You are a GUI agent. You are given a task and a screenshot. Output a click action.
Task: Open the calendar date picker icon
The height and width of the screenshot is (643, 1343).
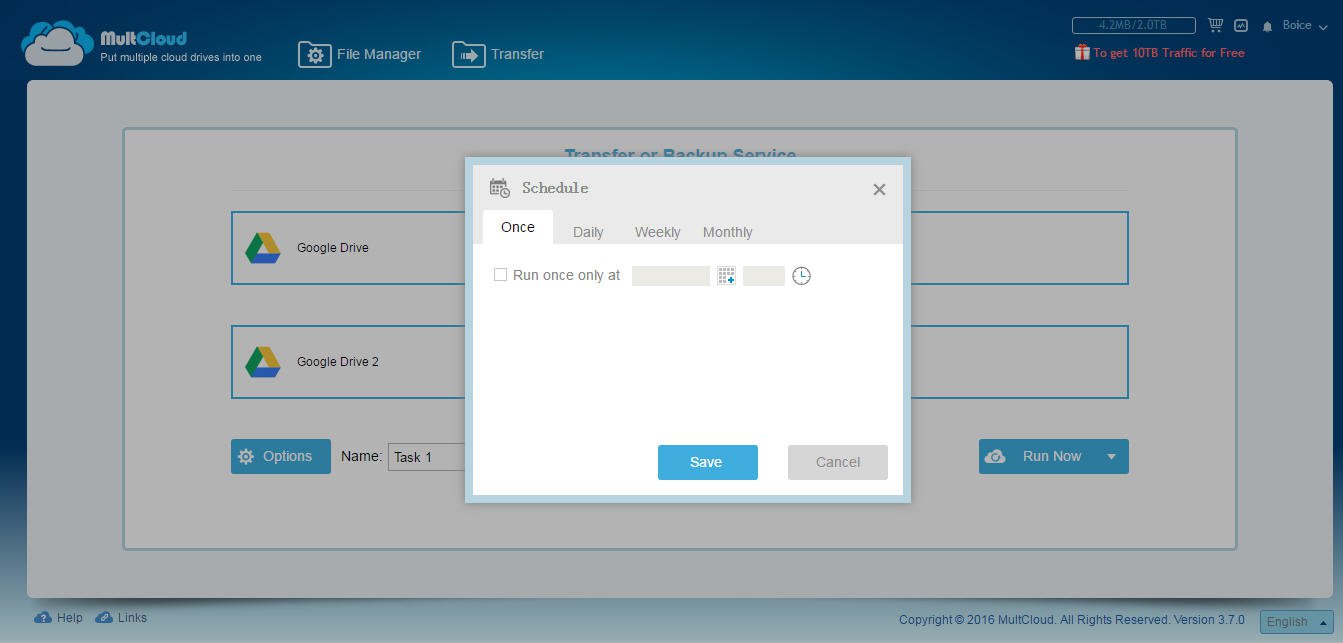[x=726, y=275]
